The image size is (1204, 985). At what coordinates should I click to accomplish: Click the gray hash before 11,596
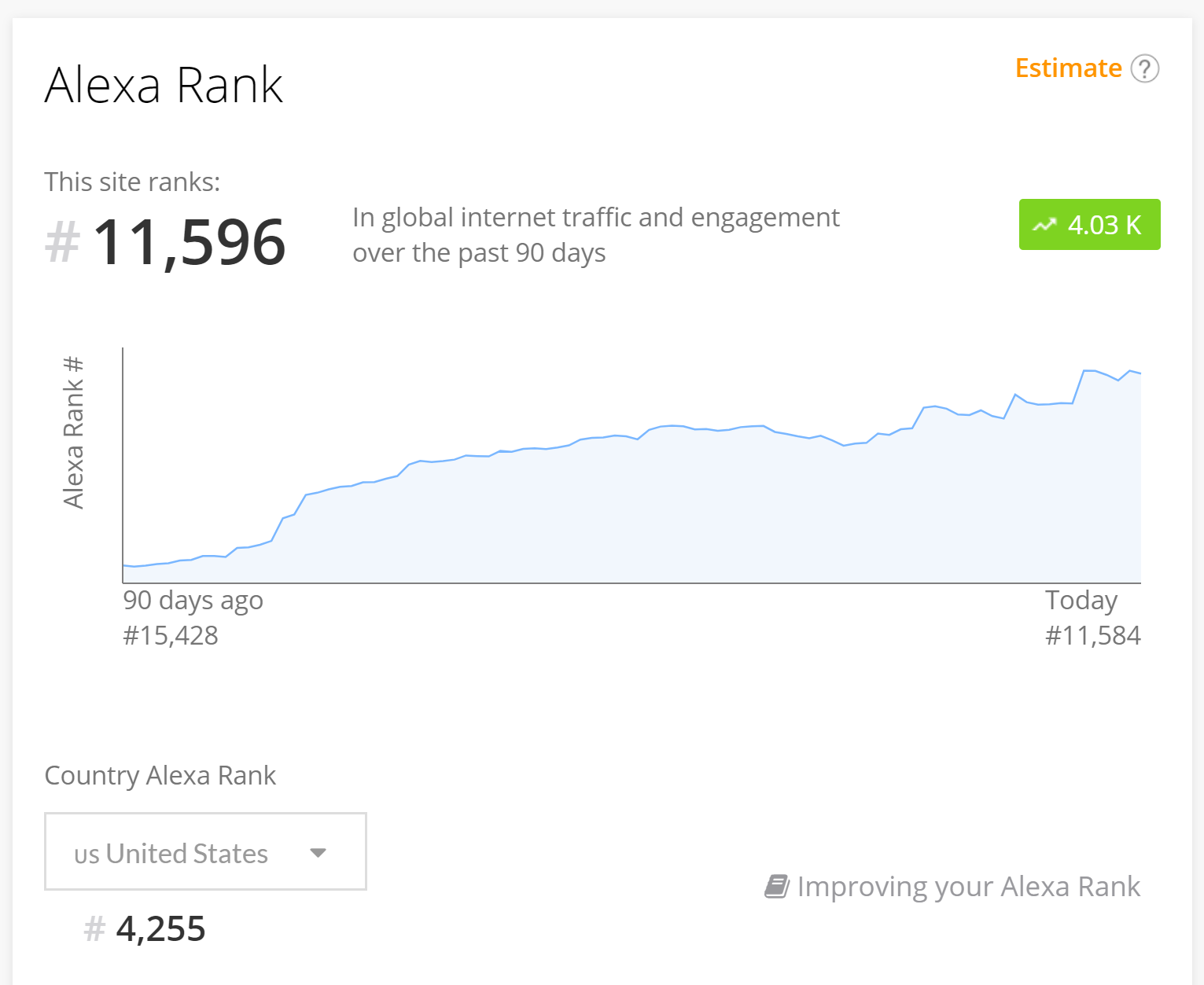click(x=63, y=242)
